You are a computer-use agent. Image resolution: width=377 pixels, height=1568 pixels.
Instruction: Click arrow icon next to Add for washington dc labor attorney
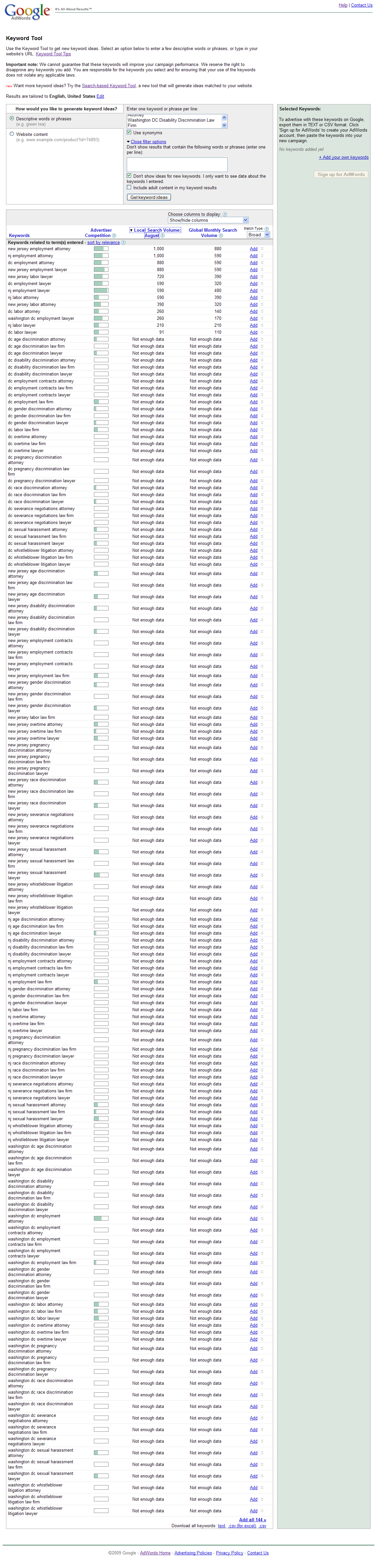click(x=262, y=1305)
